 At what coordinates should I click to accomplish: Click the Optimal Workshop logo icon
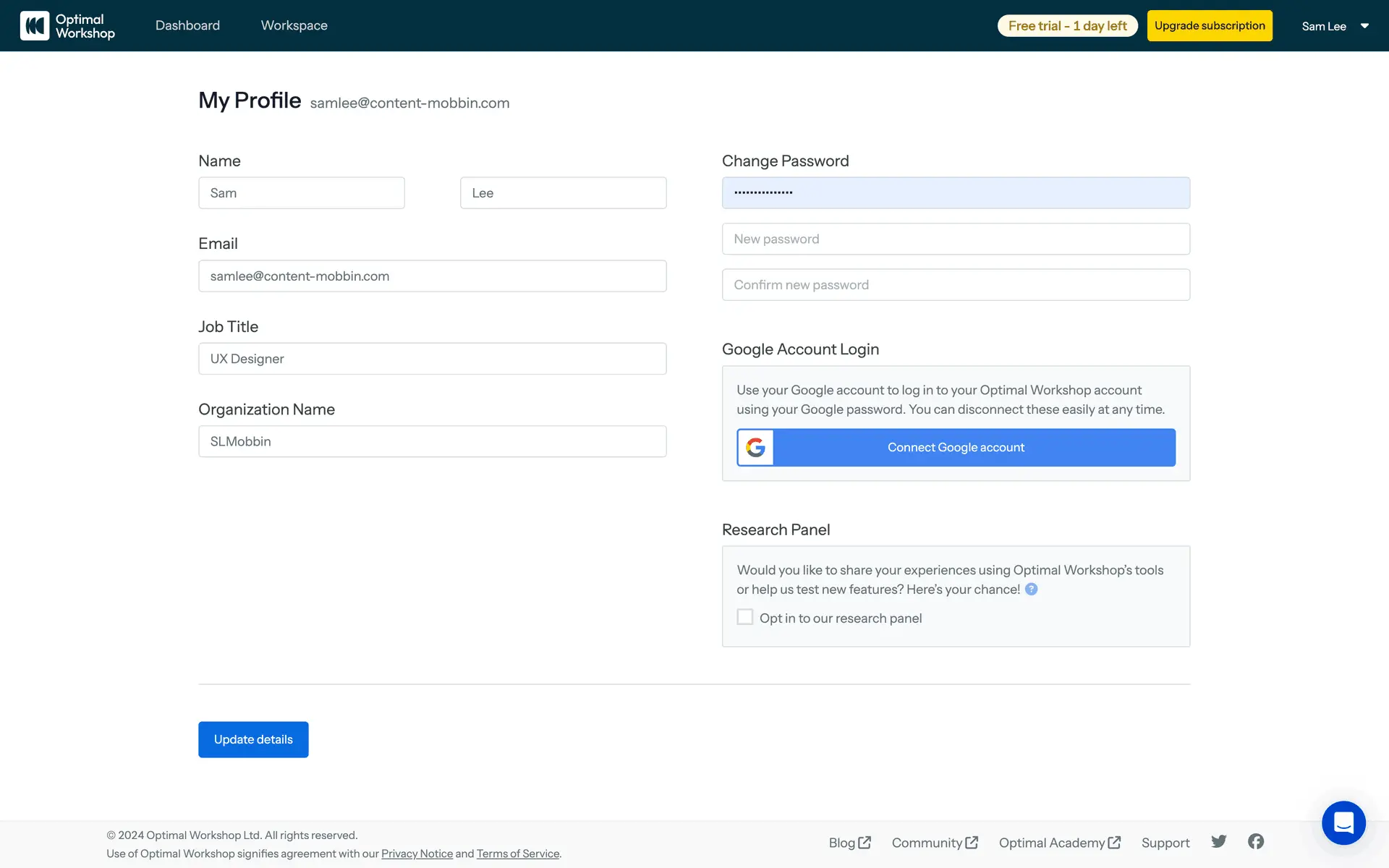(35, 26)
